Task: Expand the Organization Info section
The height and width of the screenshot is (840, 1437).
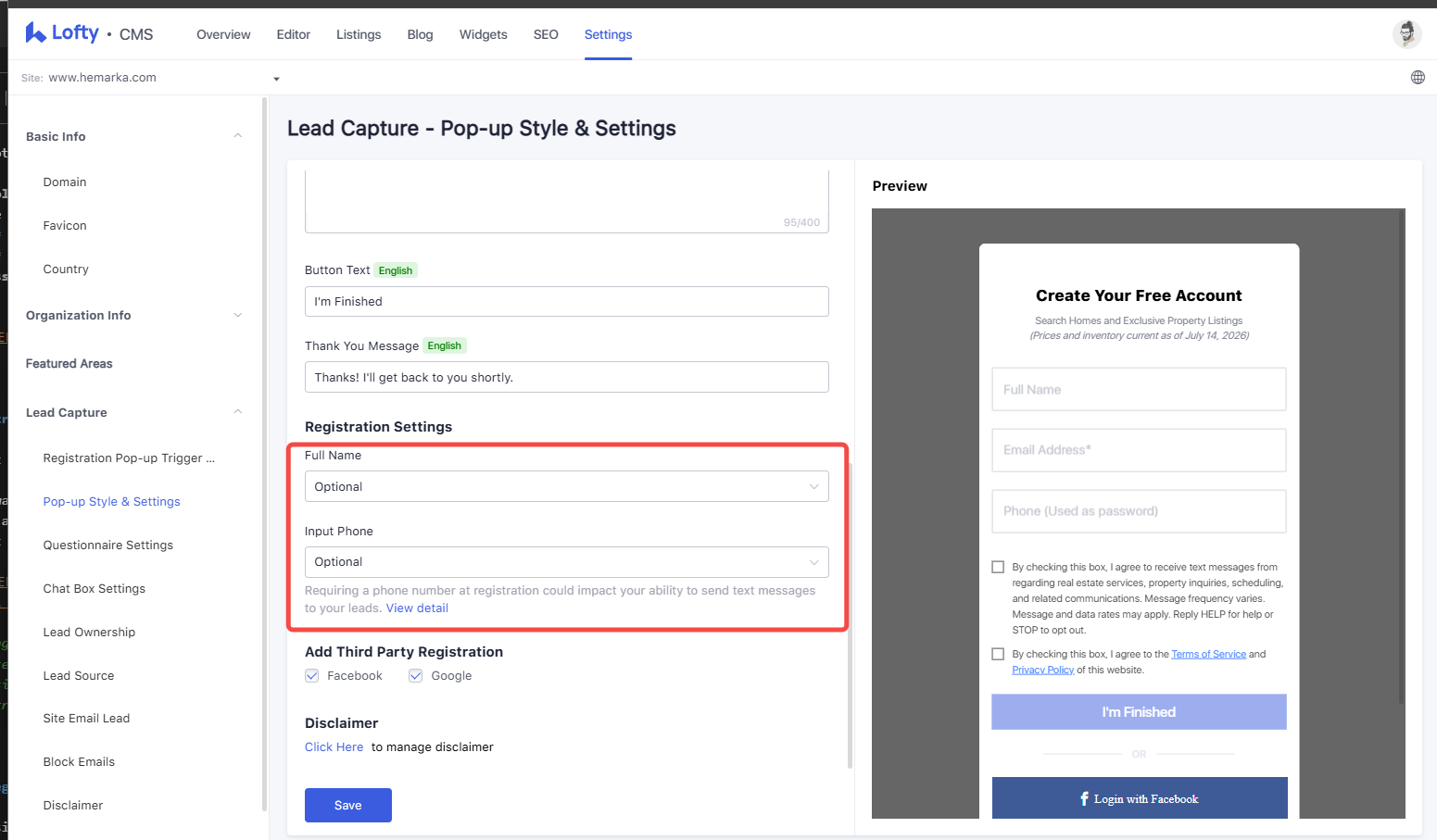Action: tap(238, 315)
